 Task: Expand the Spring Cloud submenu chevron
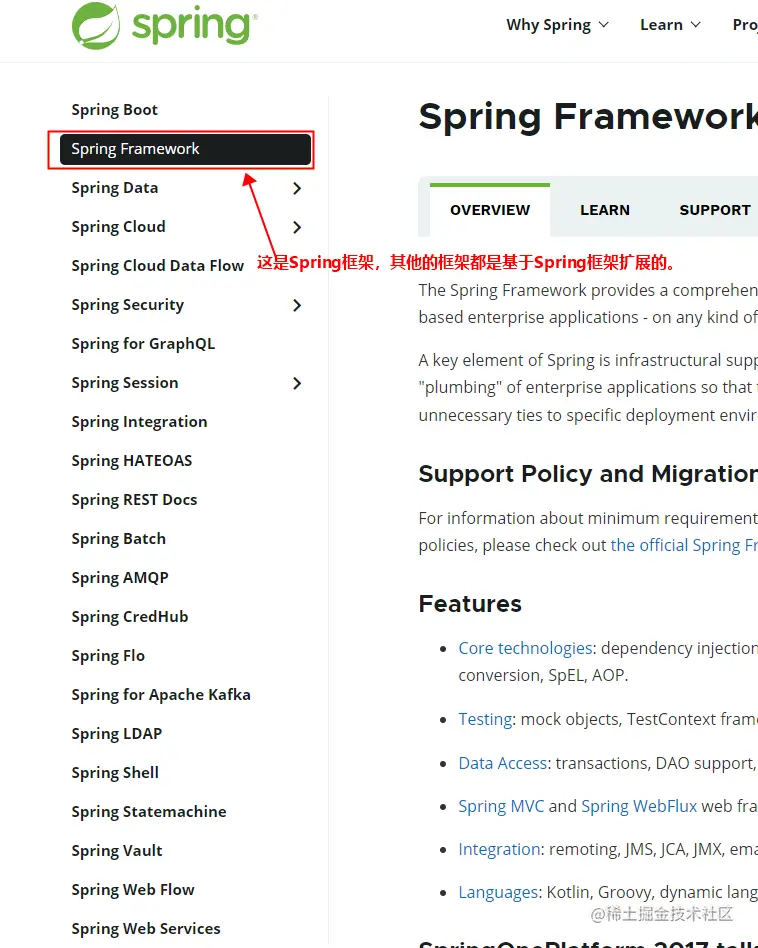297,227
